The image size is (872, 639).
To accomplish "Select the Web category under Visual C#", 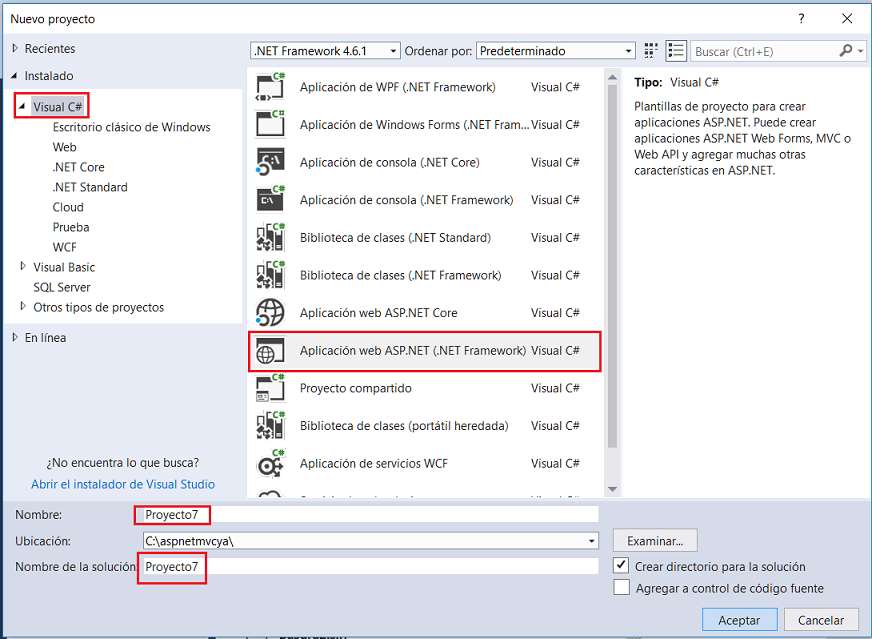I will point(65,147).
